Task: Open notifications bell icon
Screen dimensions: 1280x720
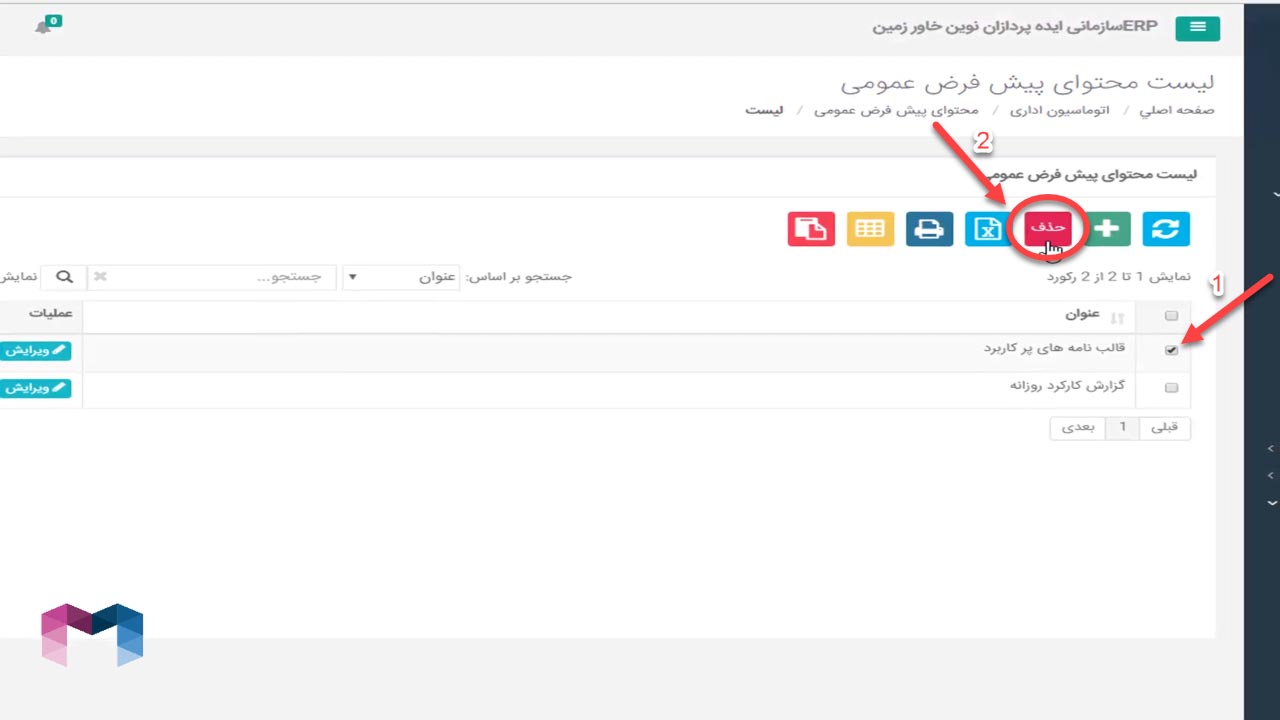Action: pos(43,26)
